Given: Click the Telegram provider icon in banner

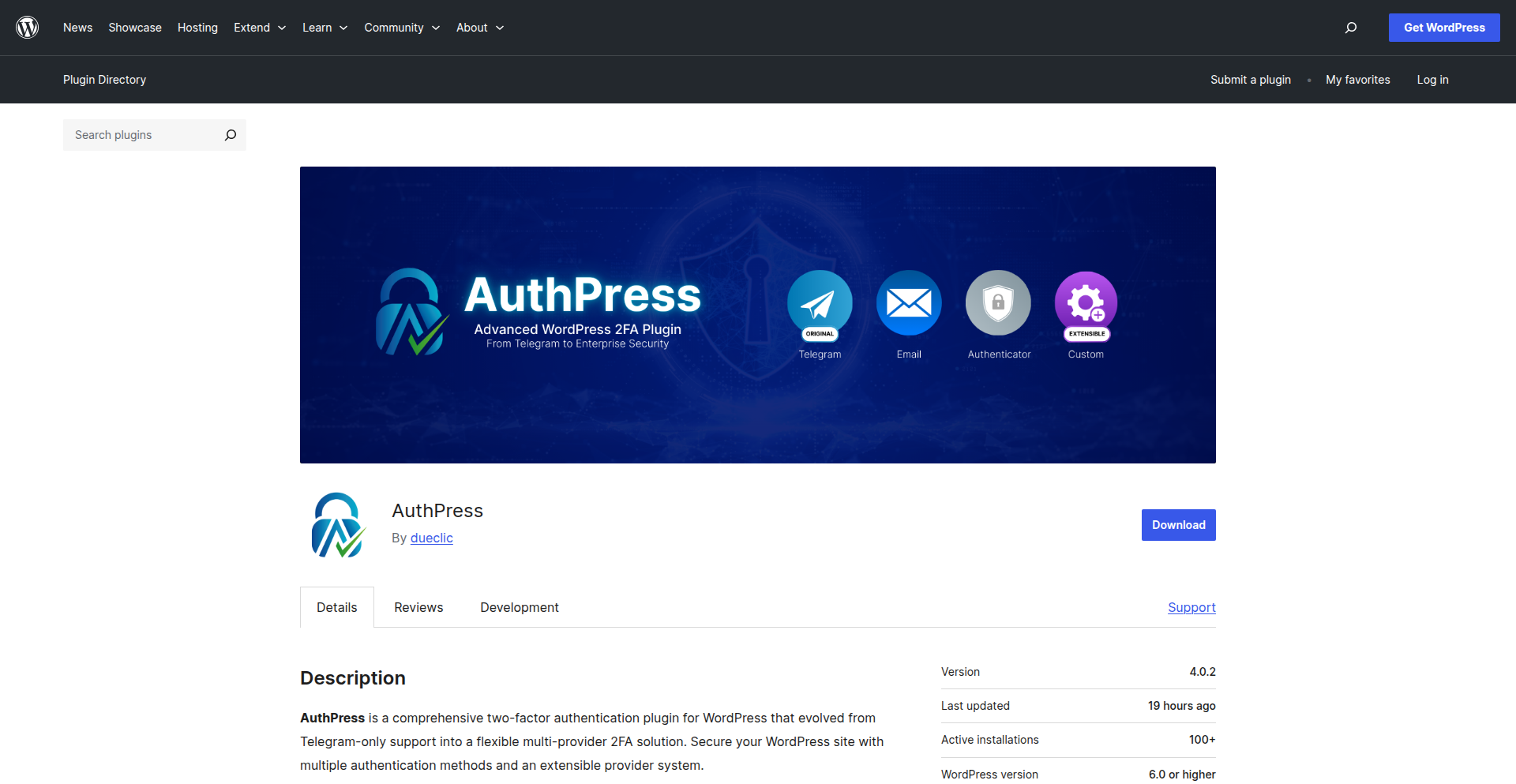Looking at the screenshot, I should pos(820,304).
